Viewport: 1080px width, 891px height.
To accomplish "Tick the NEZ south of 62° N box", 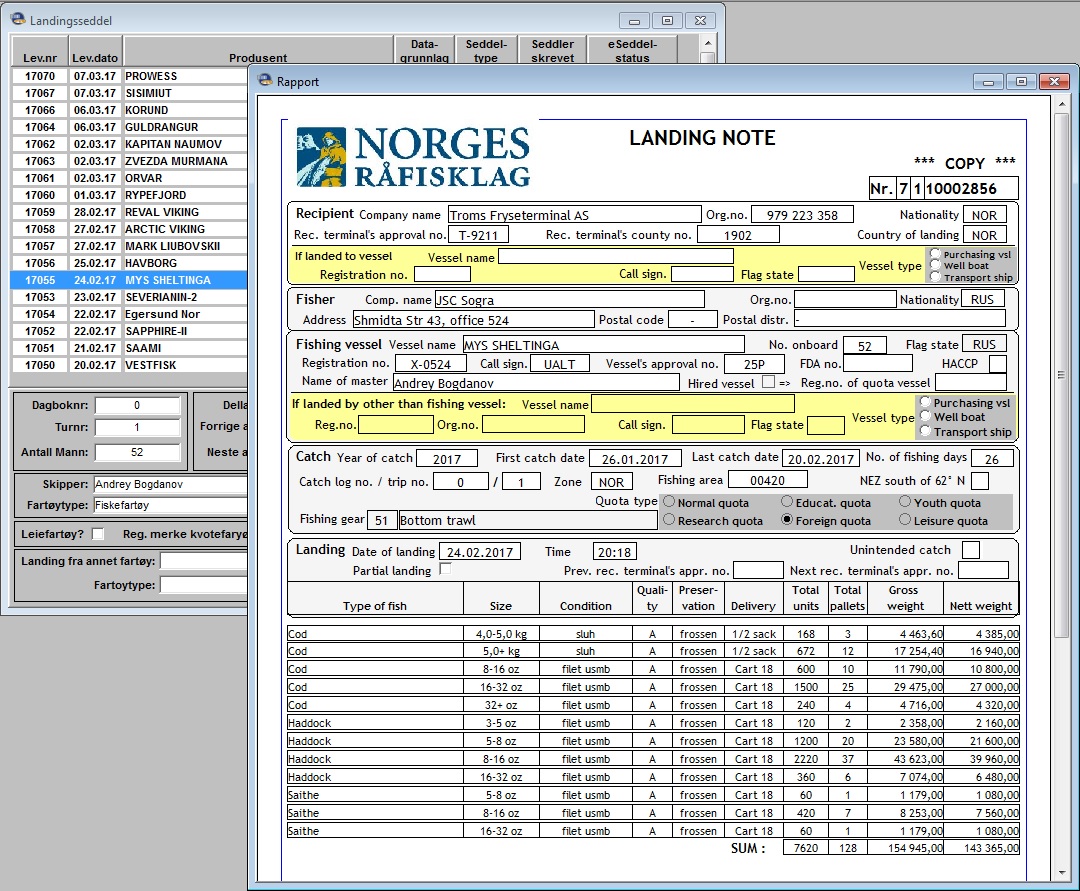I will click(980, 480).
